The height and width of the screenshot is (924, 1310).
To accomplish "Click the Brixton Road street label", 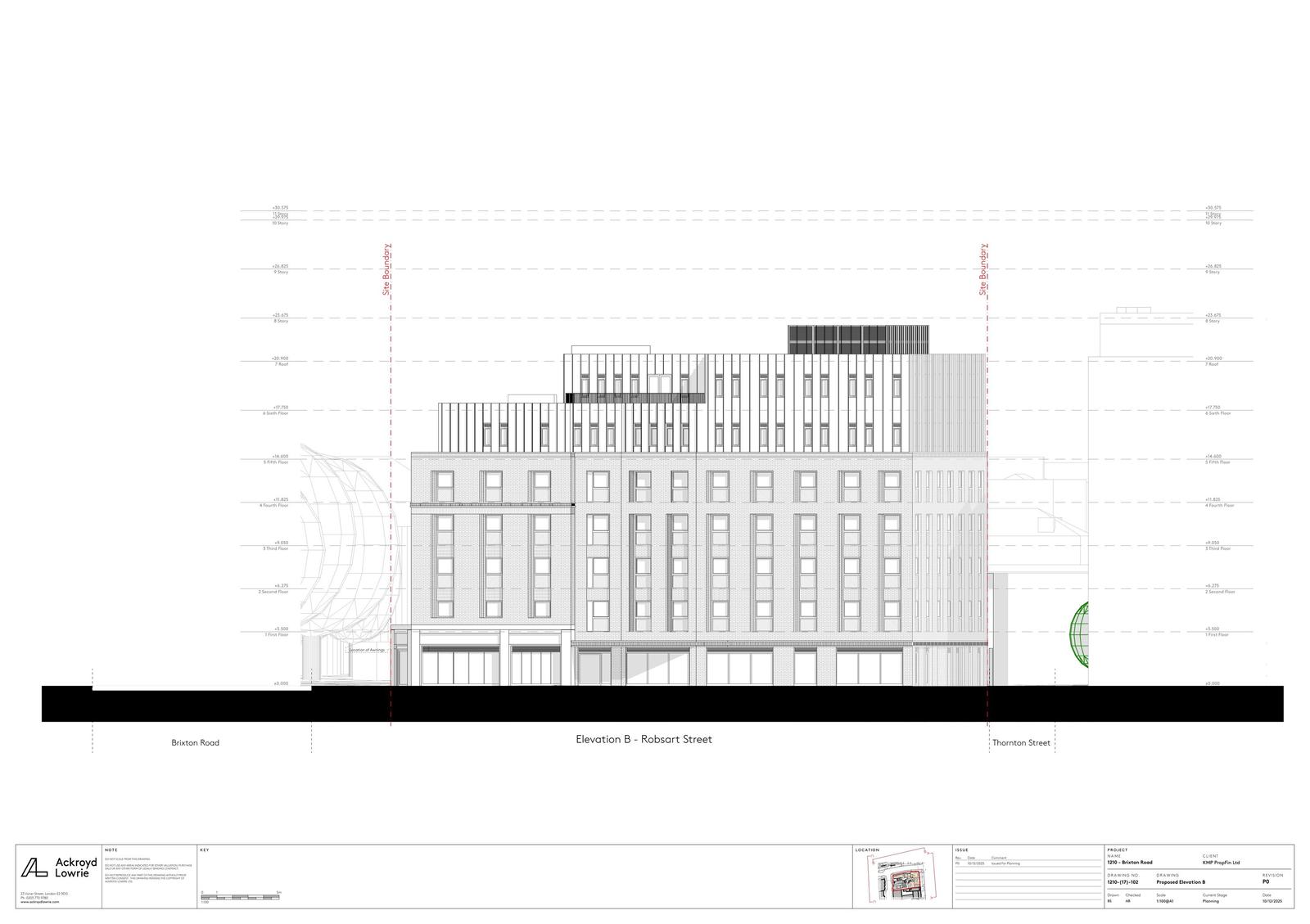I will [x=195, y=743].
